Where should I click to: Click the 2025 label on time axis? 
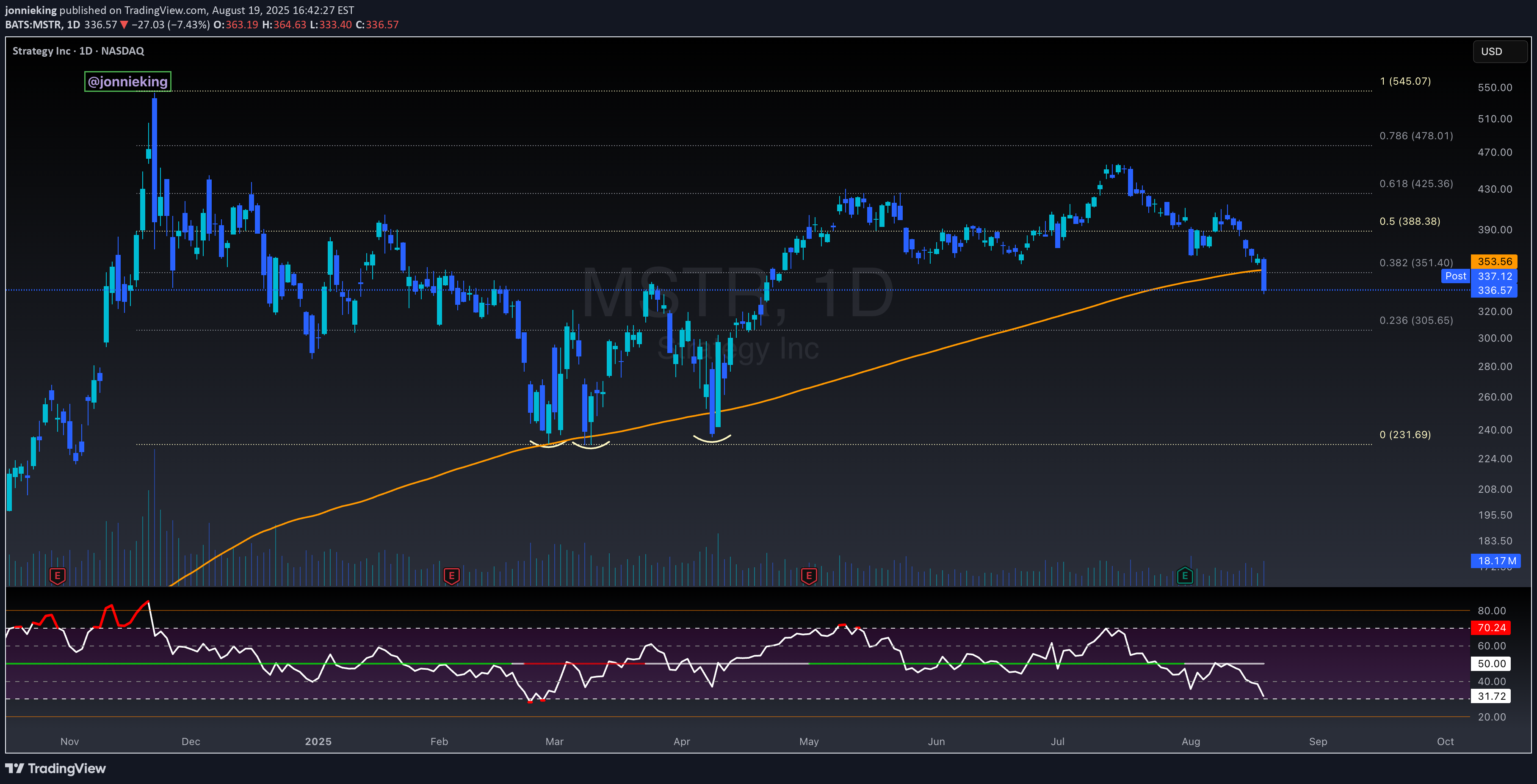pyautogui.click(x=318, y=741)
